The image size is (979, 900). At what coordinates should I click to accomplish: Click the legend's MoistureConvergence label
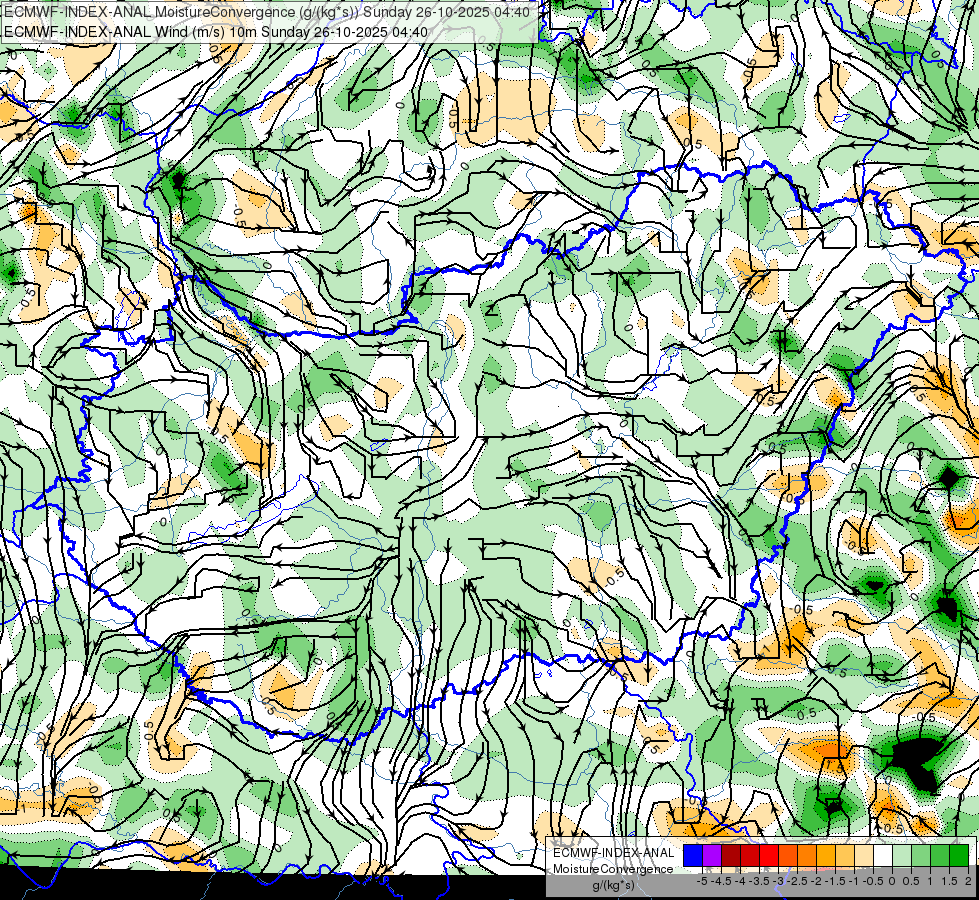point(613,869)
